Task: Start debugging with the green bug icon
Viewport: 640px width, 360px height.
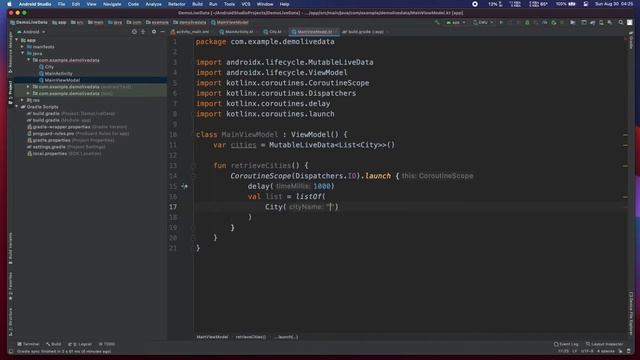Action: (527, 22)
